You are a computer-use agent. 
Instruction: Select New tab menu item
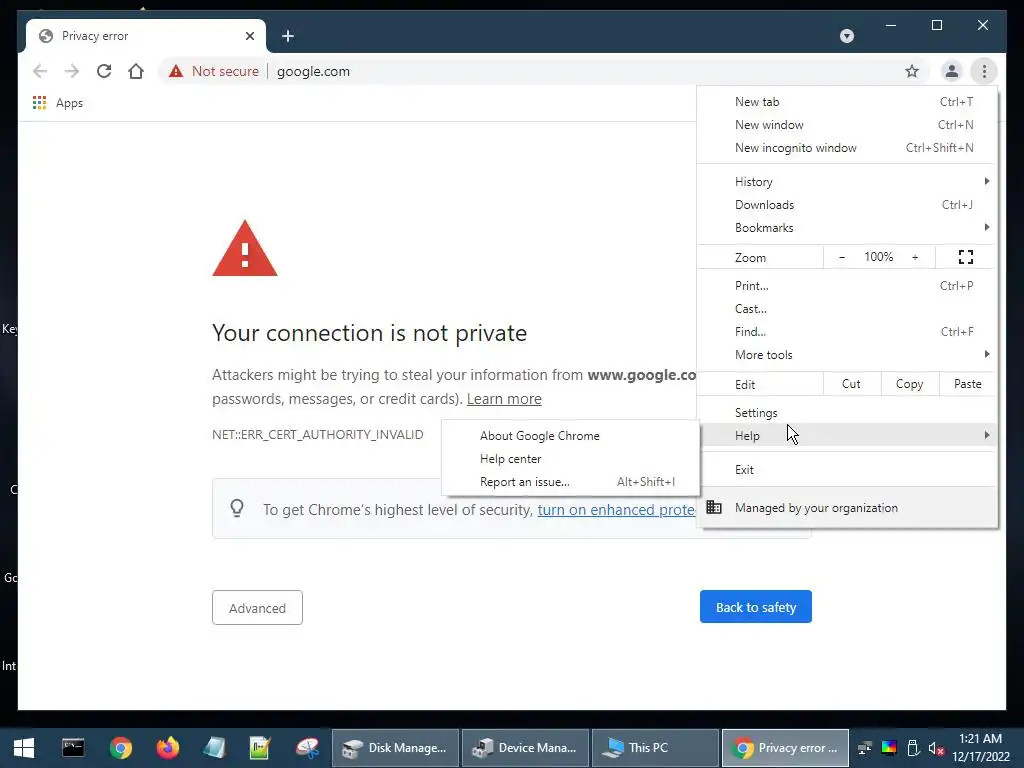pyautogui.click(x=847, y=102)
